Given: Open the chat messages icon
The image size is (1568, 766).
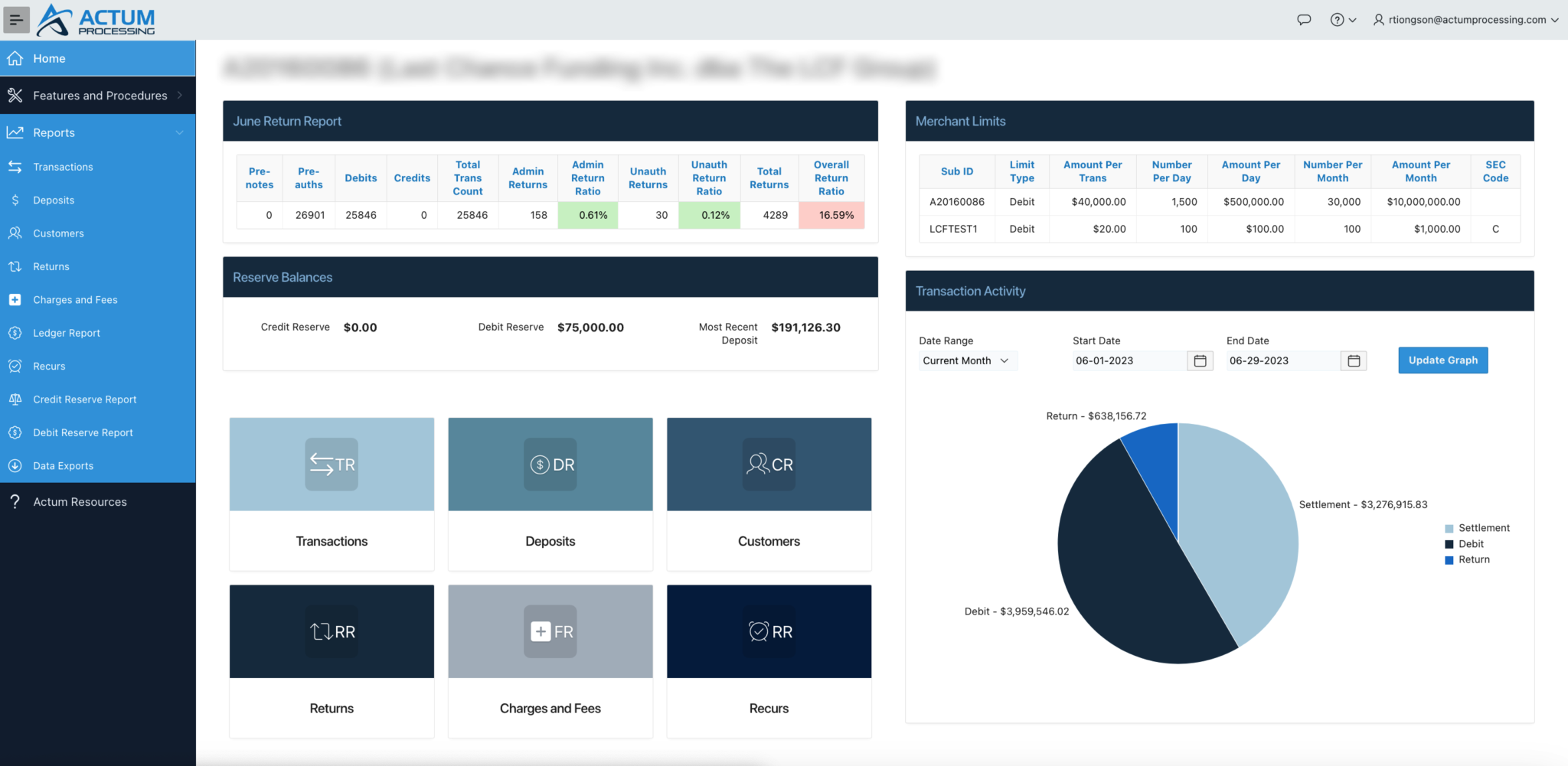Looking at the screenshot, I should (1304, 20).
